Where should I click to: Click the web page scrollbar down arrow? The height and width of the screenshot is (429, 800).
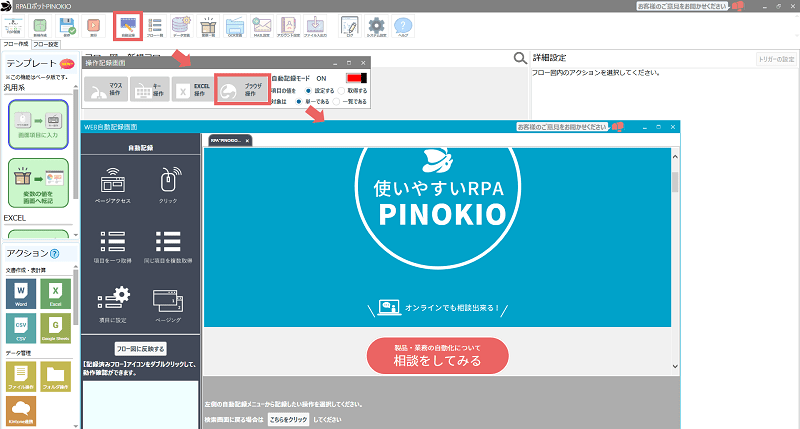[675, 366]
